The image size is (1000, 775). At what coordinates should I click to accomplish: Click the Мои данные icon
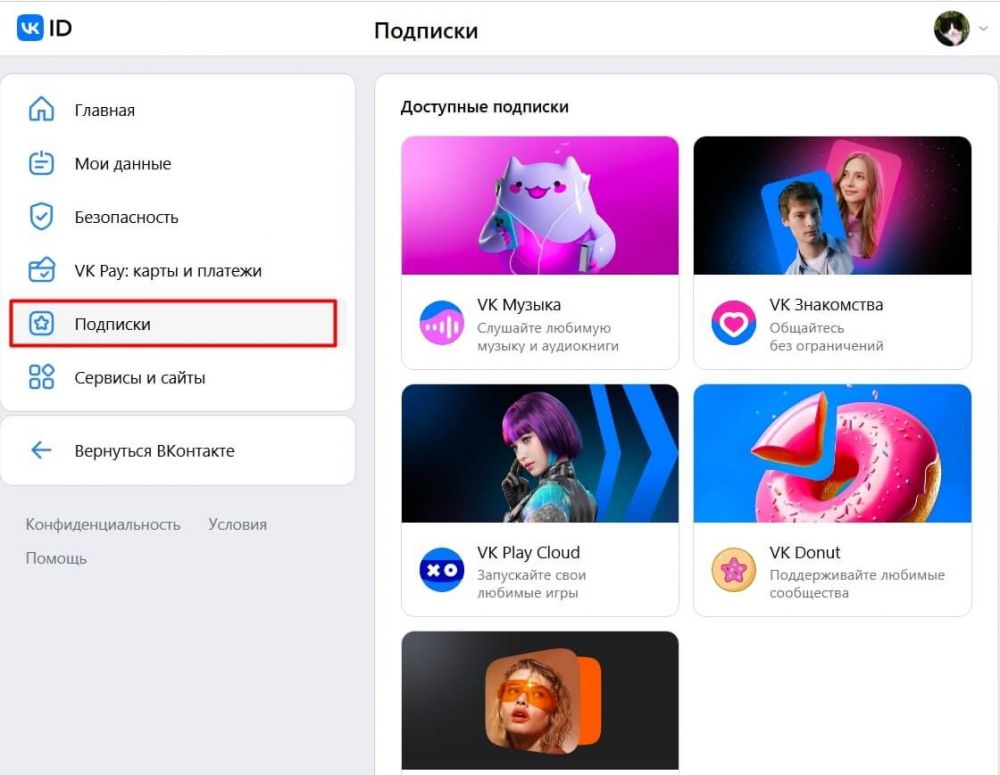click(x=41, y=163)
